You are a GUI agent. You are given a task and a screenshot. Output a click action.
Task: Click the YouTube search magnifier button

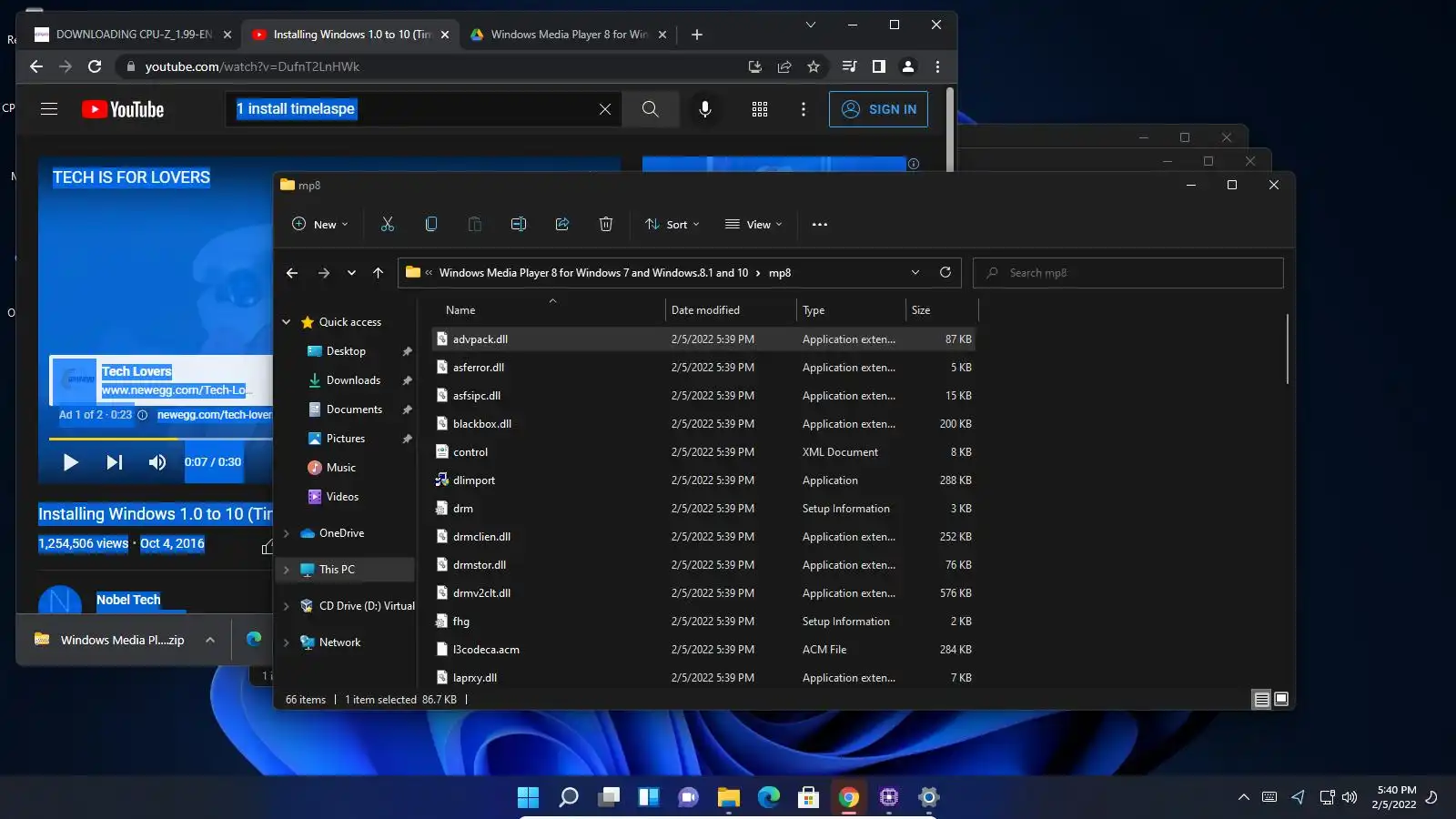(x=651, y=109)
